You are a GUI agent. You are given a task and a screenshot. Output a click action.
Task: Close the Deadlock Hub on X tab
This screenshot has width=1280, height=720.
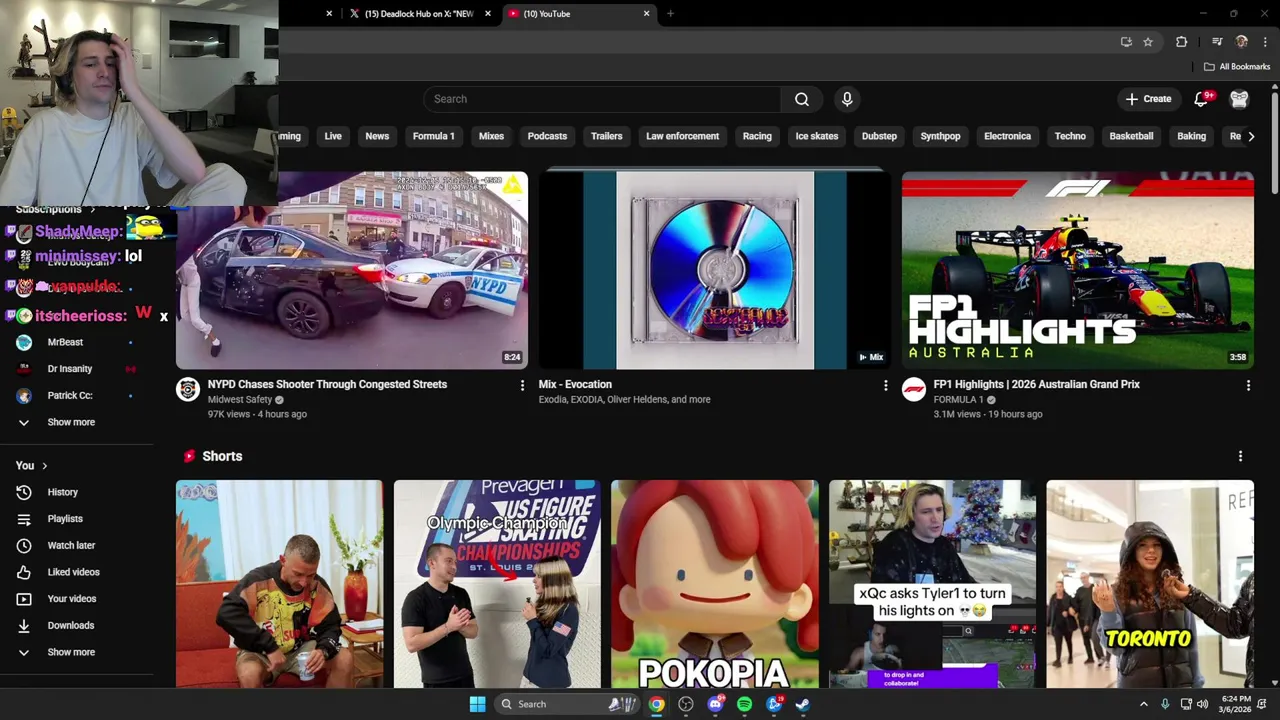488,14
